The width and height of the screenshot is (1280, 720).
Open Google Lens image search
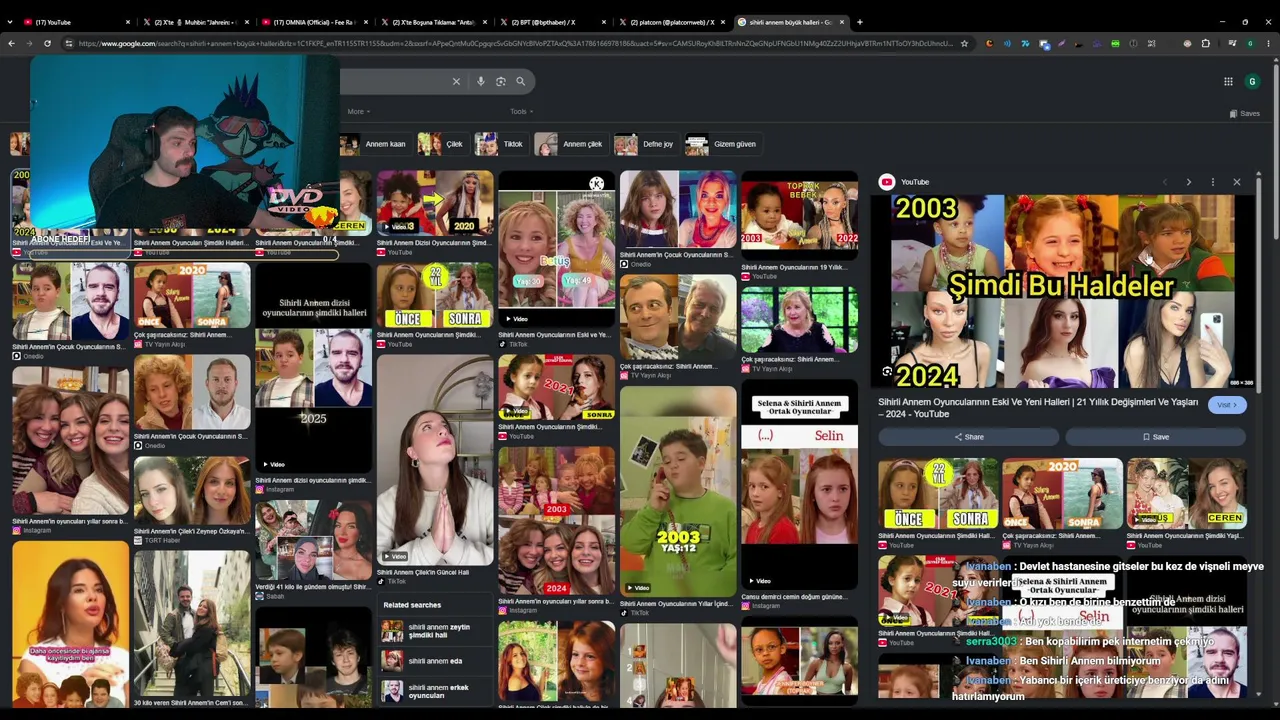[x=501, y=81]
